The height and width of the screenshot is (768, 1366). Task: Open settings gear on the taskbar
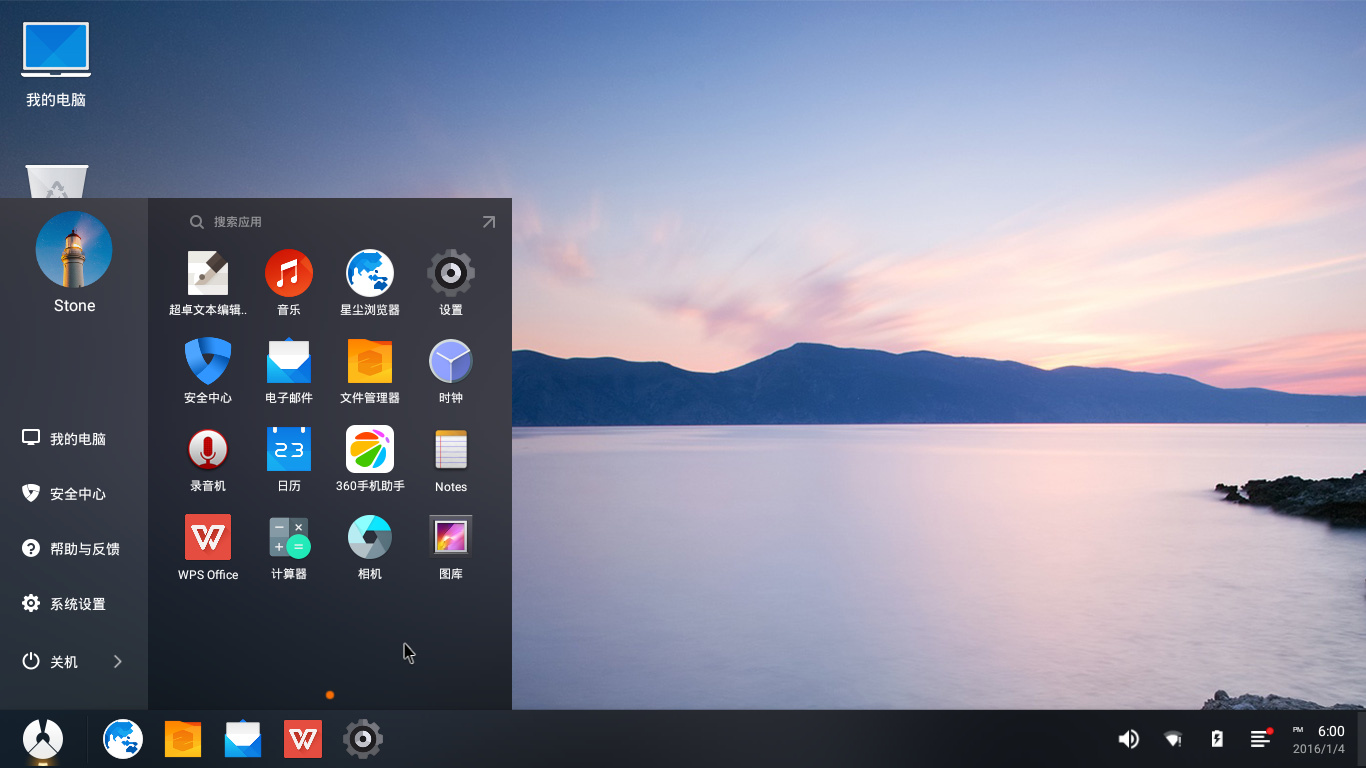363,739
